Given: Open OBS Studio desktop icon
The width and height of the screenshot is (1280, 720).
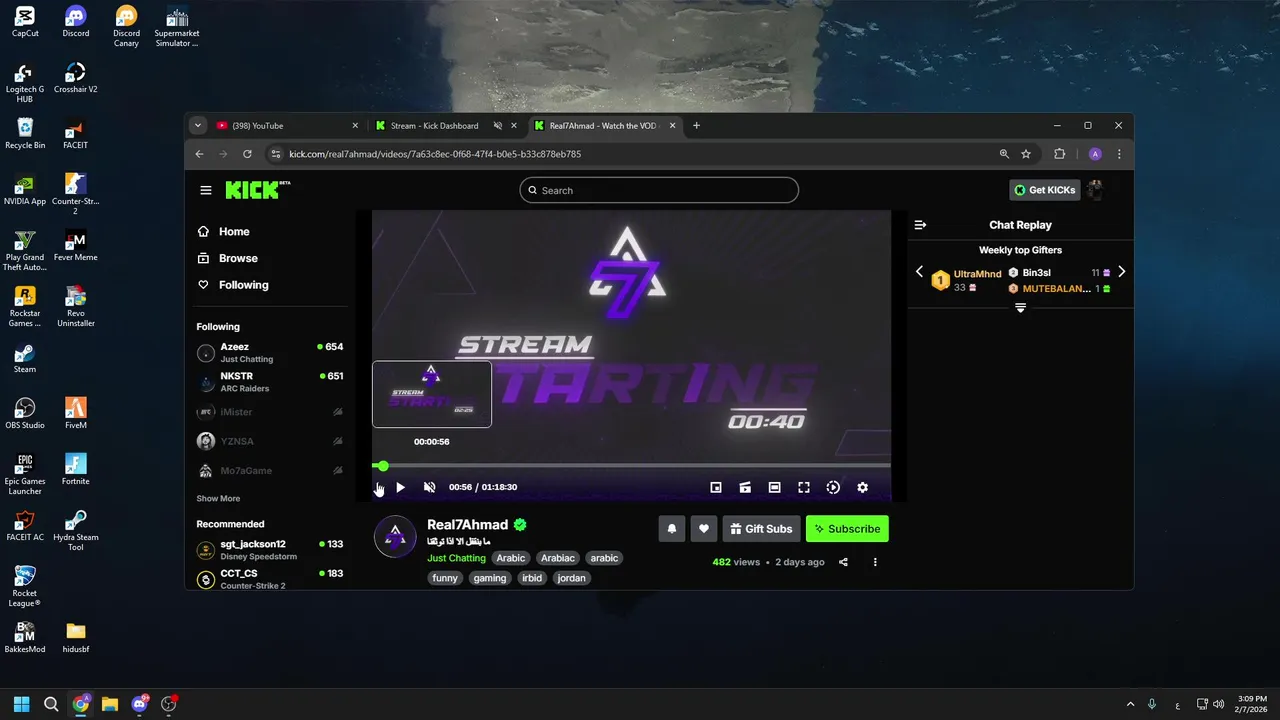Looking at the screenshot, I should [x=25, y=413].
